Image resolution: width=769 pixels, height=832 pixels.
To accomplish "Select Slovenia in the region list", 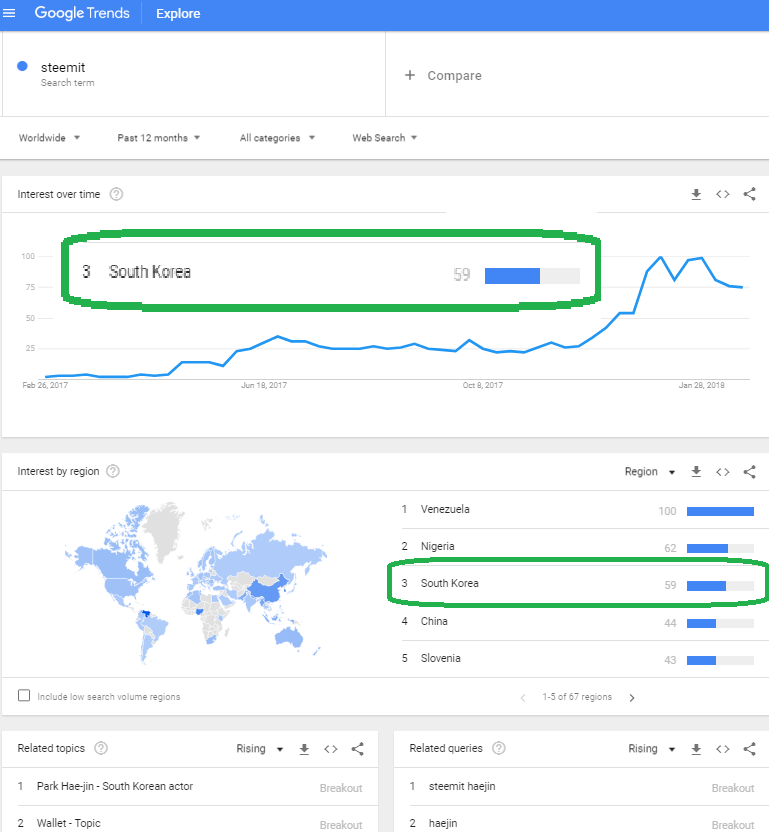I will 577,659.
